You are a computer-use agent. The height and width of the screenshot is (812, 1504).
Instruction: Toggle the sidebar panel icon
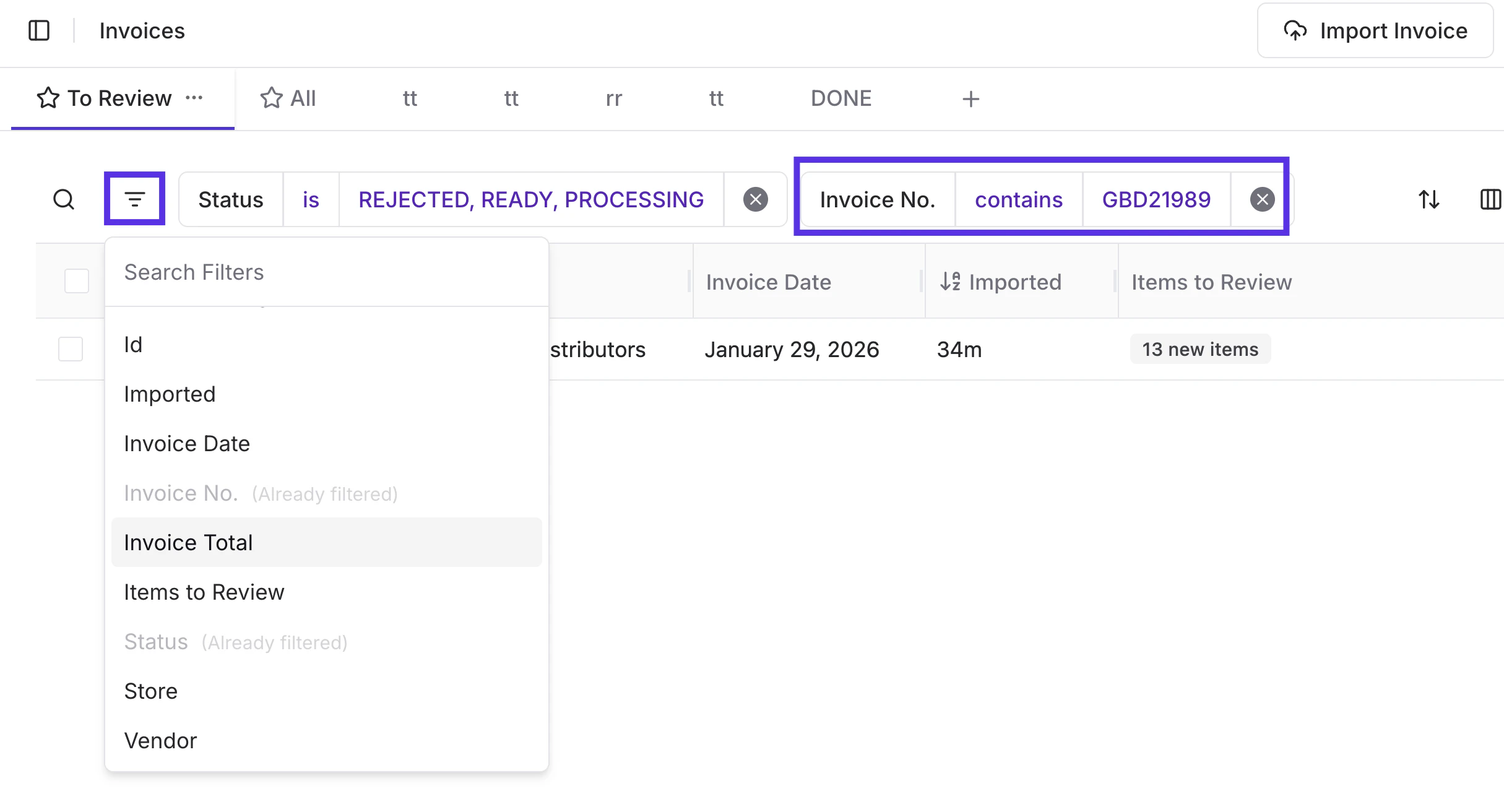(39, 30)
